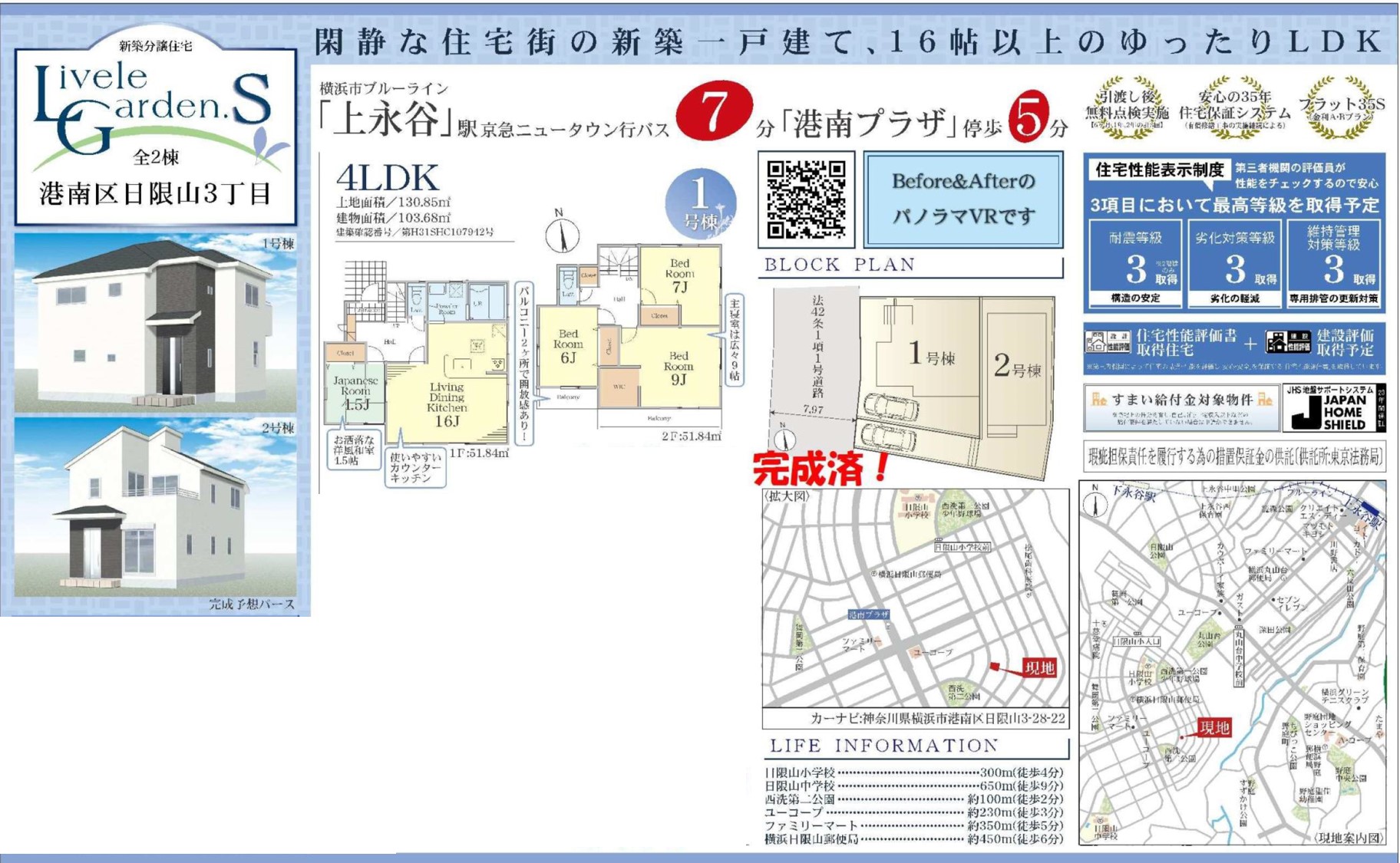Viewport: 1400px width, 863px height.
Task: Select the 2号棟 house rendering image
Action: point(156,508)
